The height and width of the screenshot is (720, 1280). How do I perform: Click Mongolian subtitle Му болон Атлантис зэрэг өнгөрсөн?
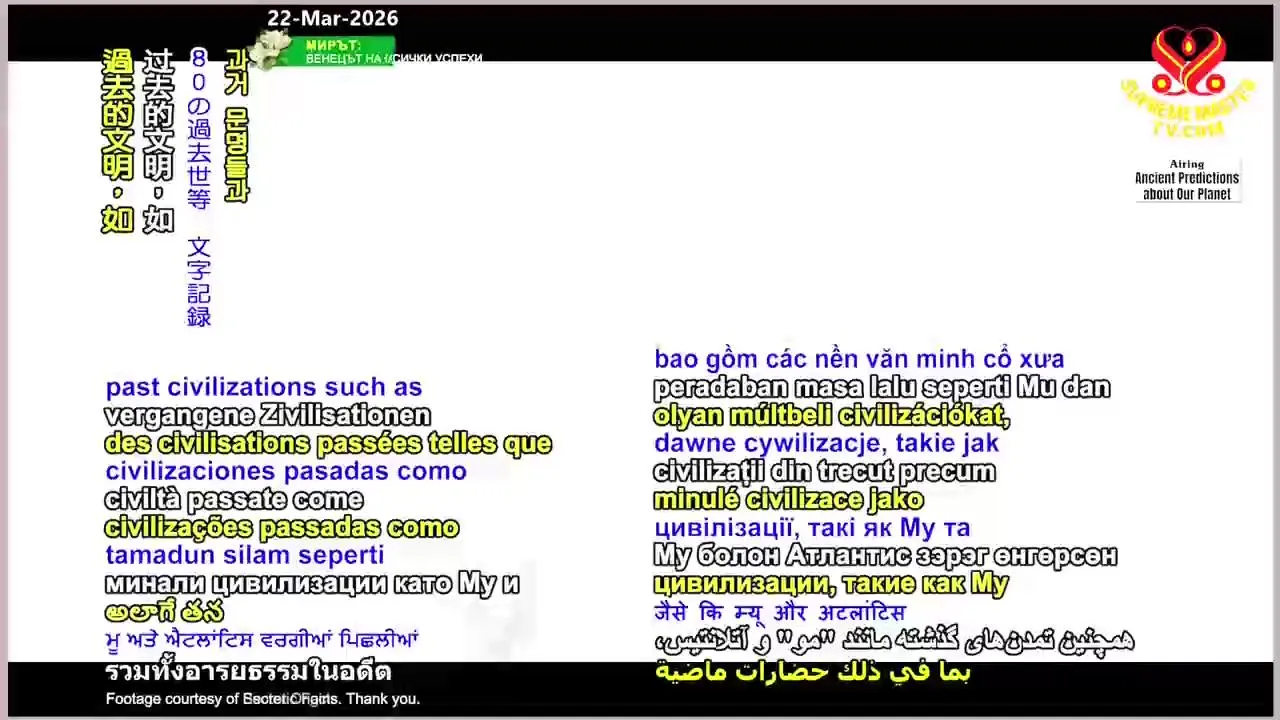pyautogui.click(x=885, y=555)
